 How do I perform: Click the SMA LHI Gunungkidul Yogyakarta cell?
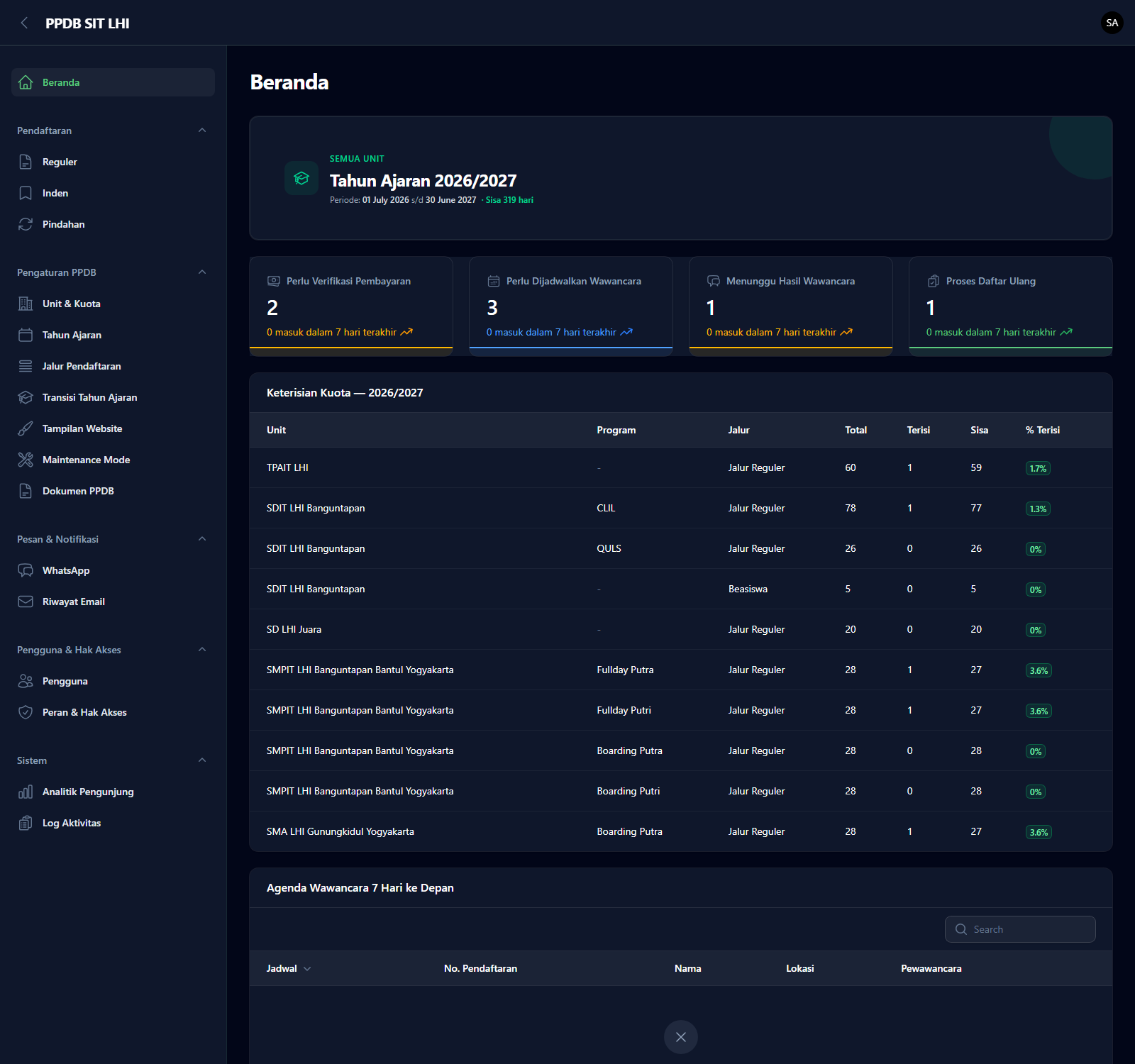(340, 831)
